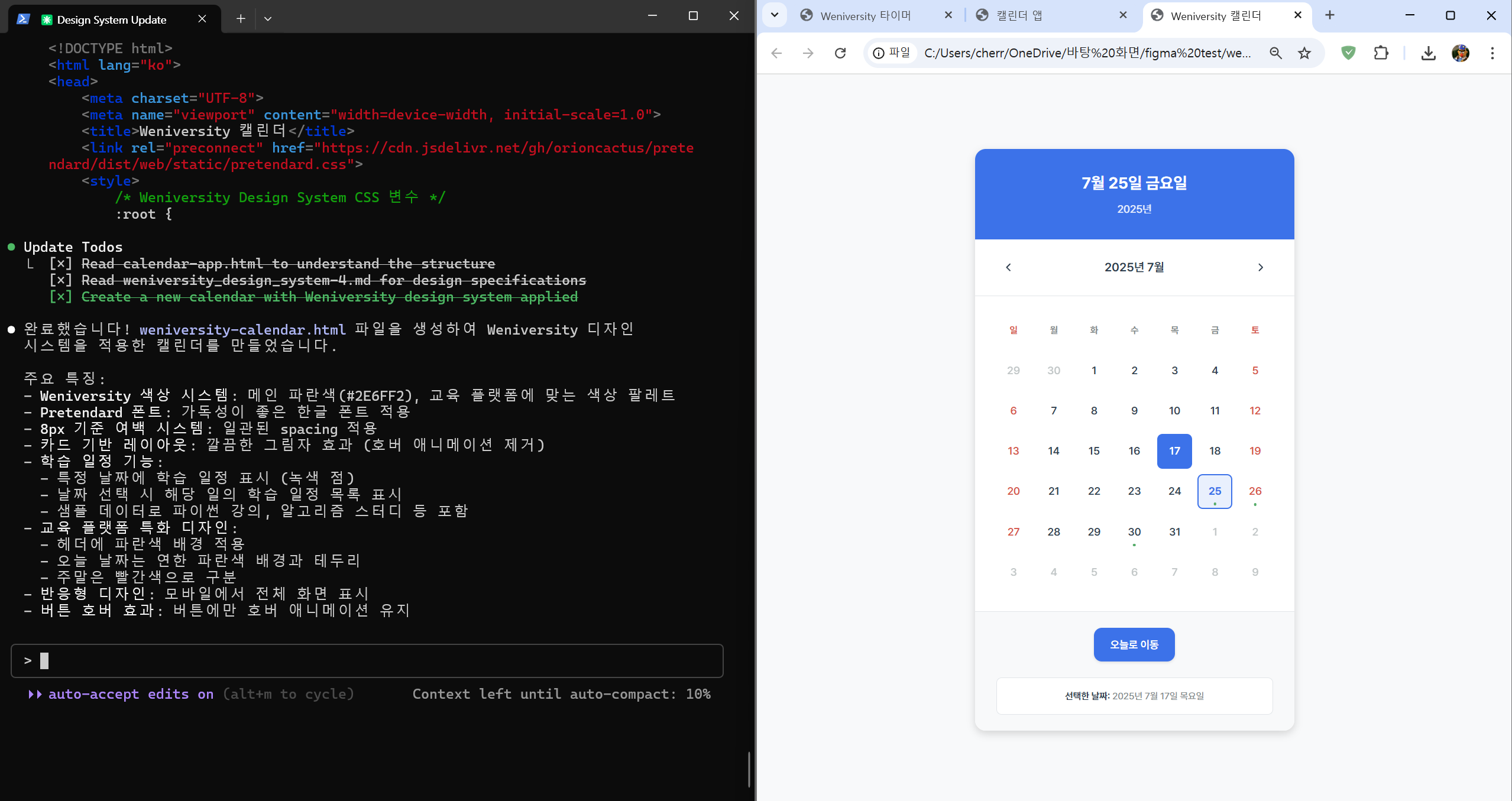The height and width of the screenshot is (801, 1512).
Task: Click the browser reload page icon
Action: click(840, 53)
